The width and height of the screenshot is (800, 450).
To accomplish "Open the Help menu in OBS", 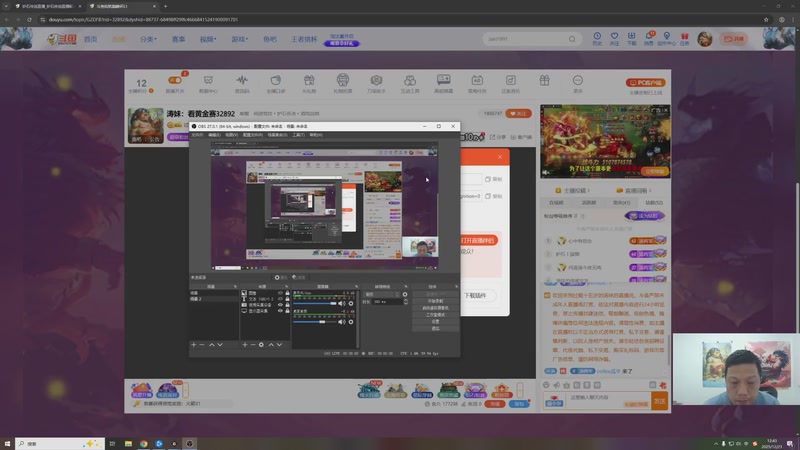I will [x=316, y=135].
